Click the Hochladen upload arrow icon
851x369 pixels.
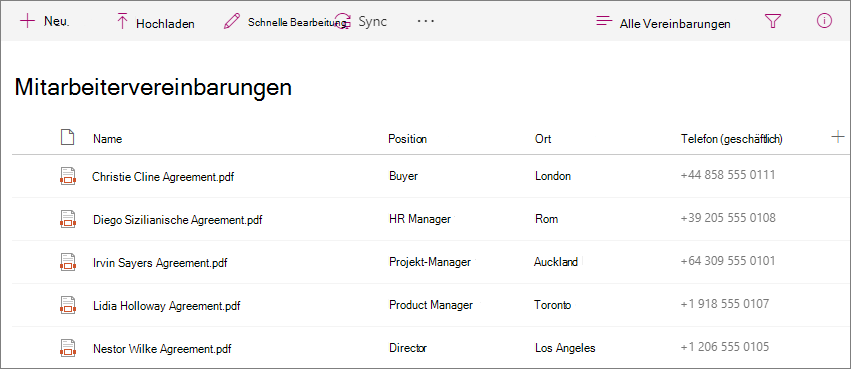point(123,22)
